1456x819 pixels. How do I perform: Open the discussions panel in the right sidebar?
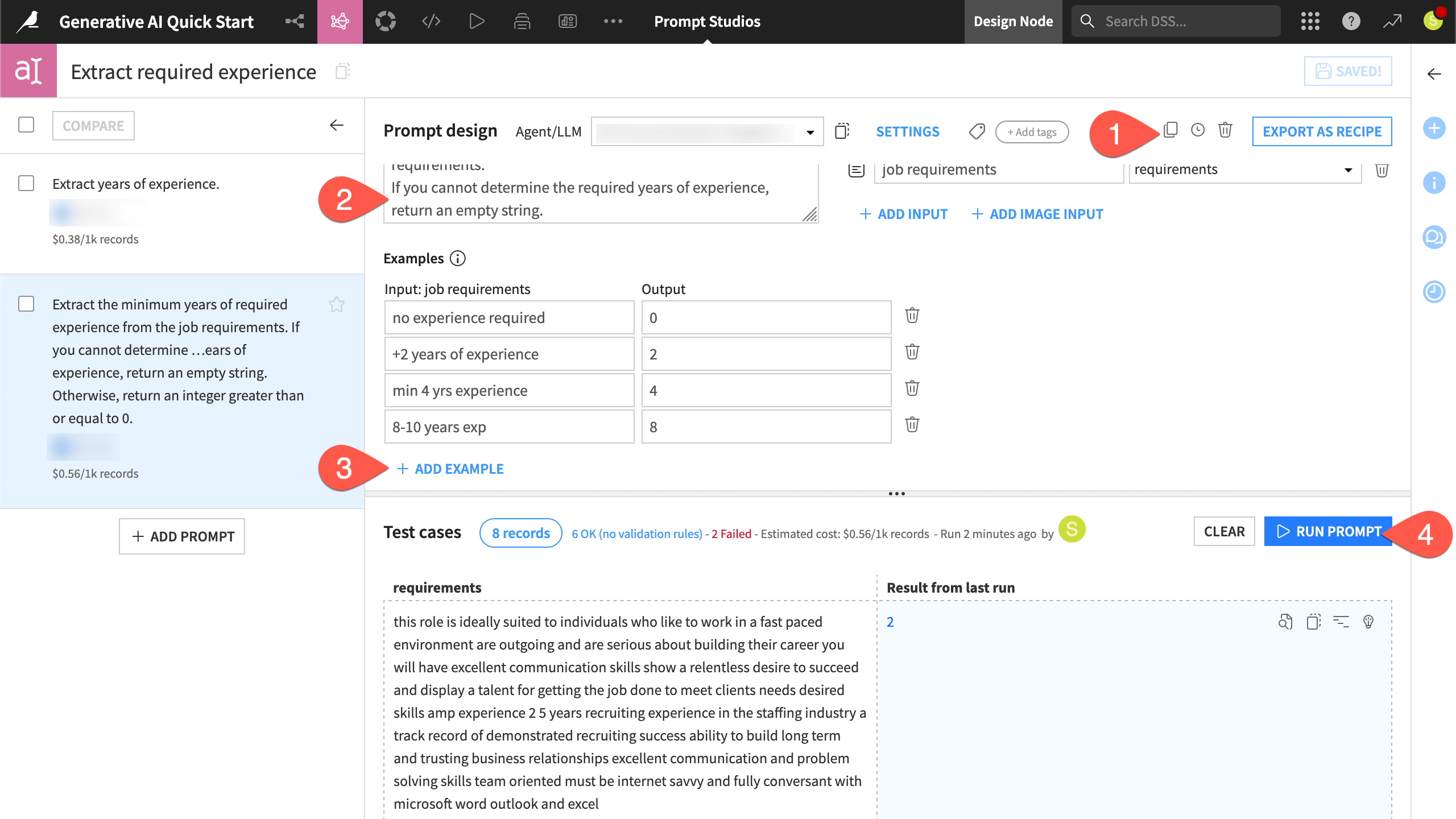(1434, 238)
